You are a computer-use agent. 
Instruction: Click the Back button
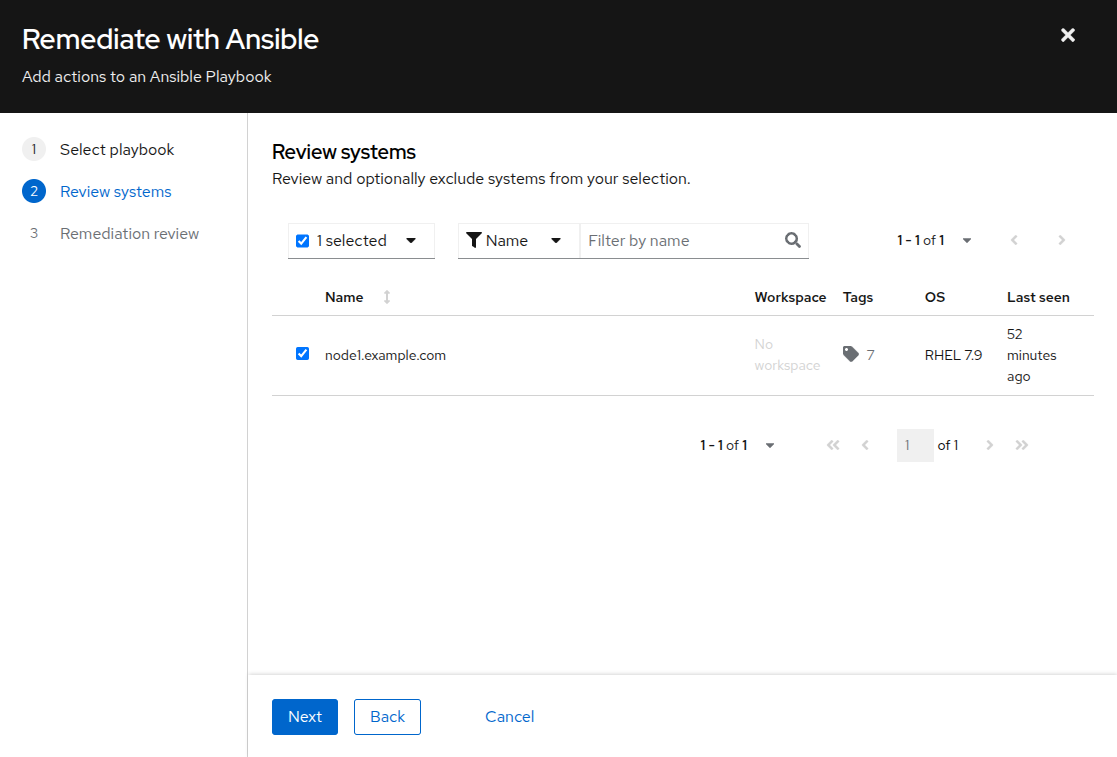pos(388,716)
